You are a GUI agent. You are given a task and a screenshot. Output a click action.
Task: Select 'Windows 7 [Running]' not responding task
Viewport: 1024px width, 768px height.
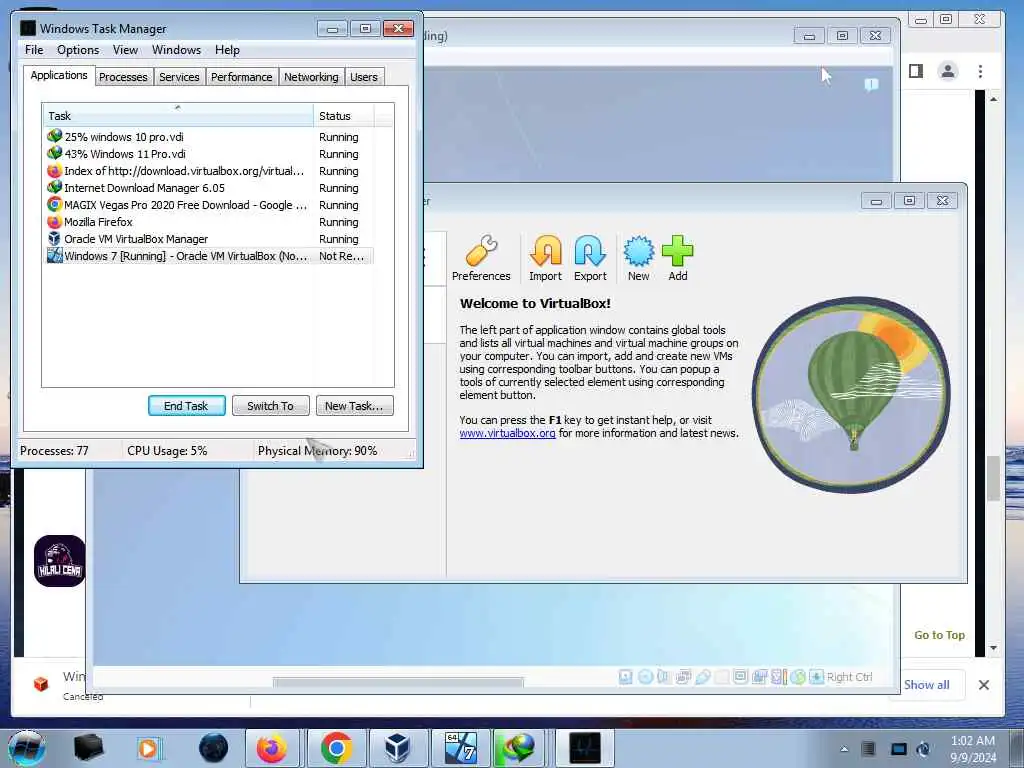pos(209,256)
